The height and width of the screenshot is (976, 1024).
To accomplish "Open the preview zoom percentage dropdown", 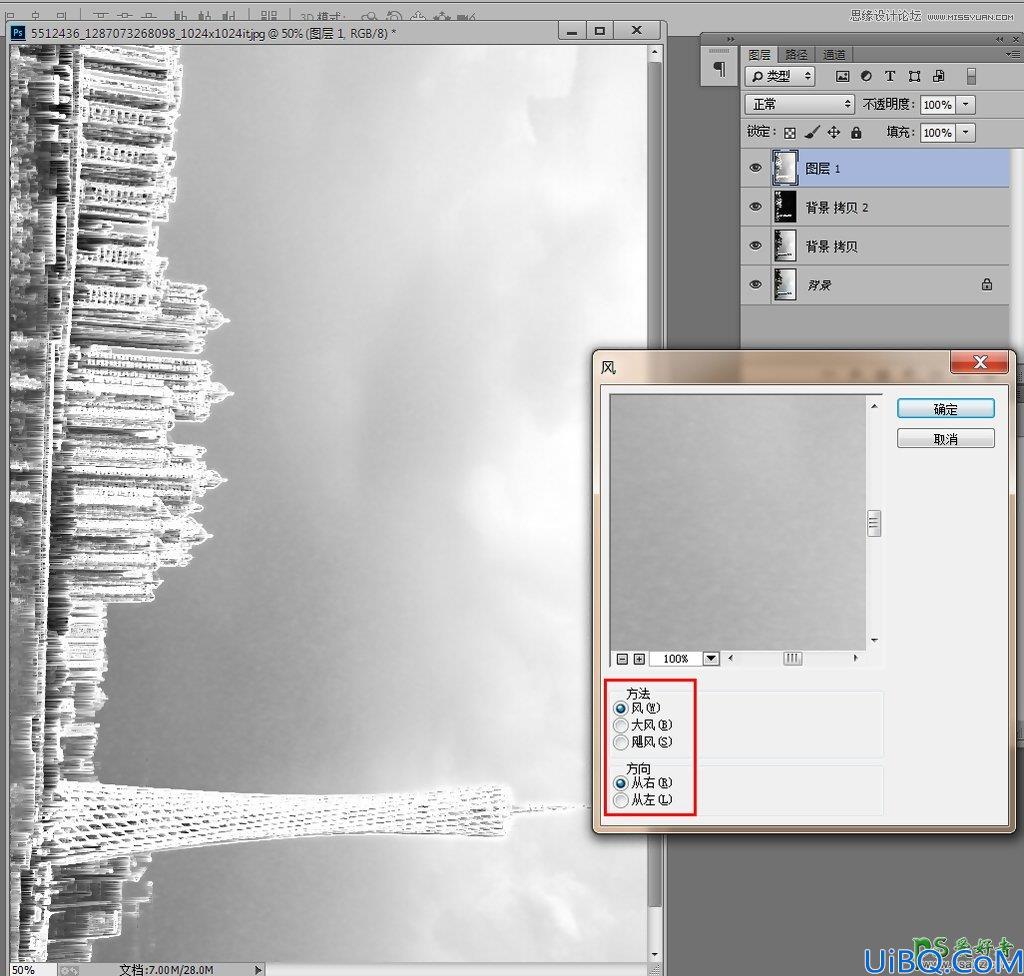I will [711, 659].
